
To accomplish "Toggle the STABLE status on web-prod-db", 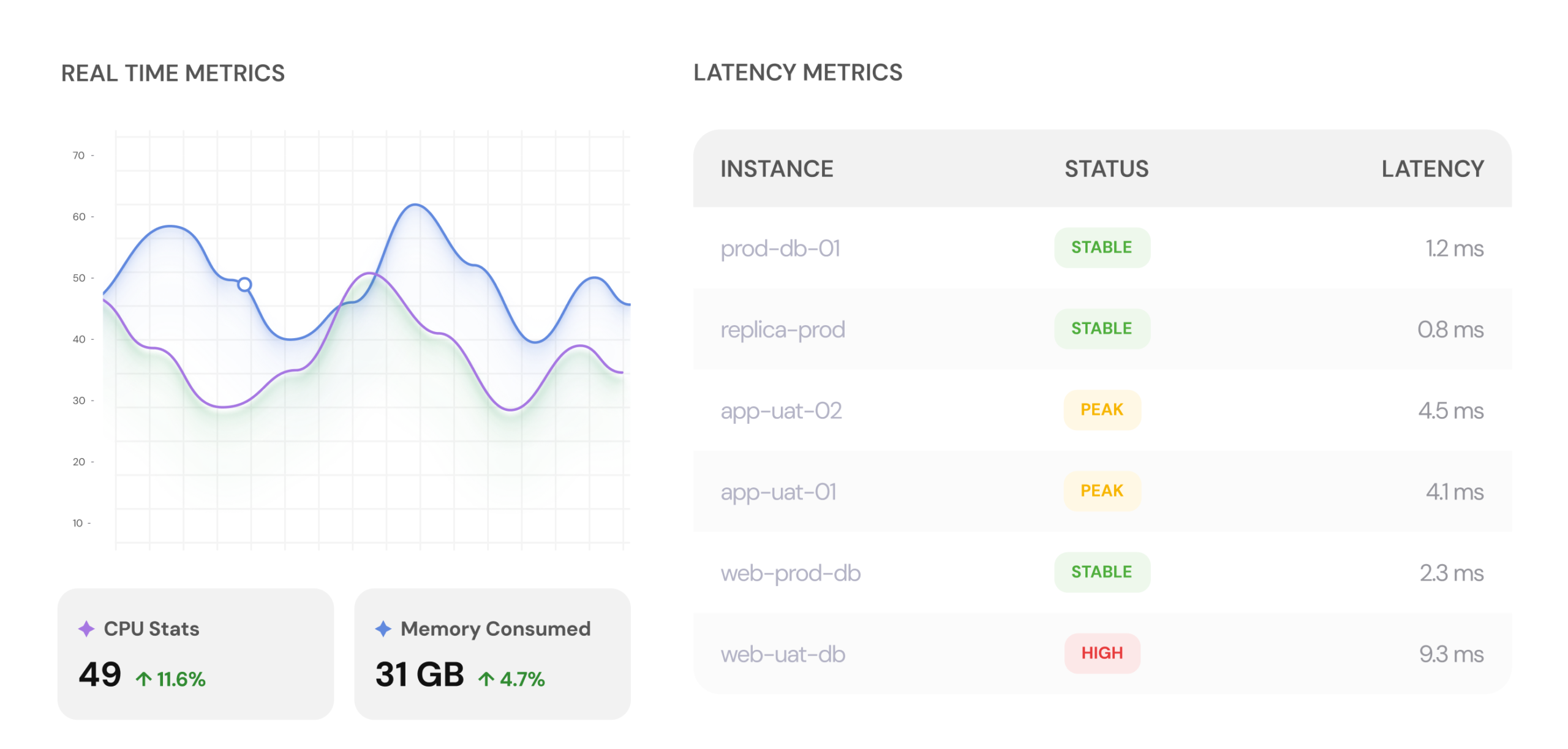I will point(1102,572).
